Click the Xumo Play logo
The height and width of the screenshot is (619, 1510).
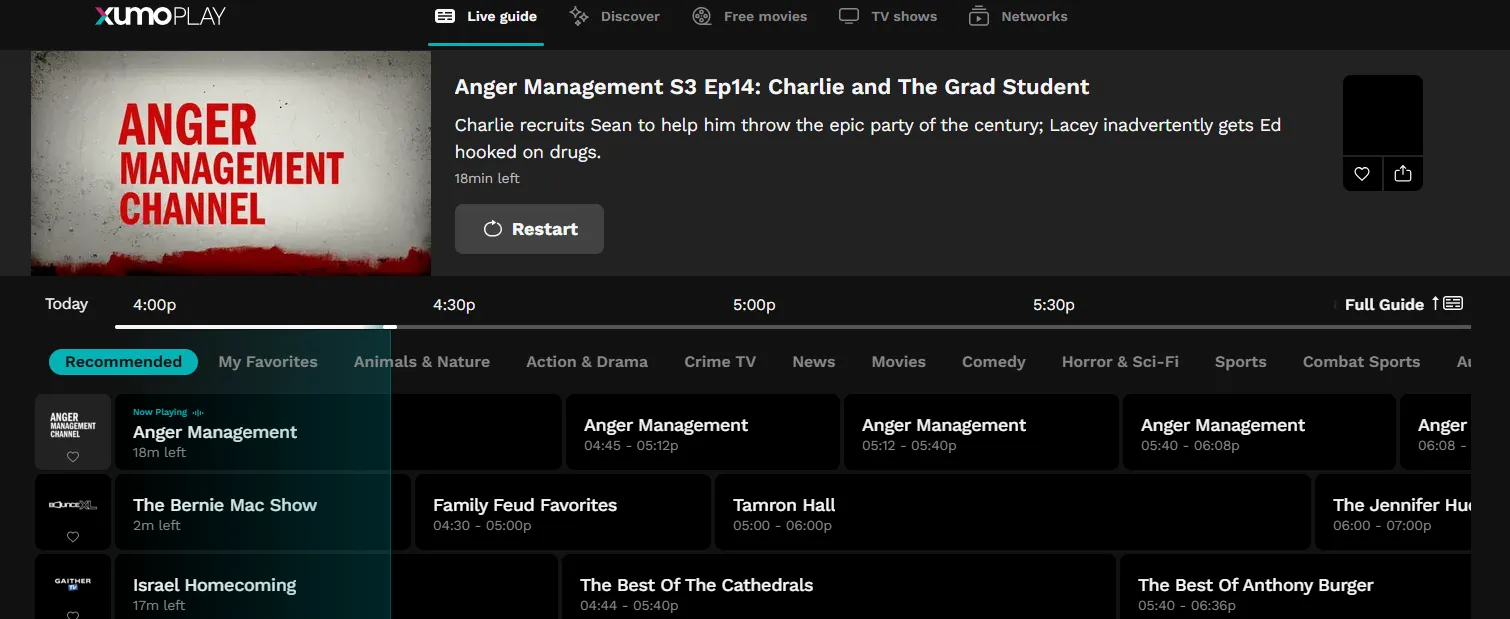[x=160, y=16]
